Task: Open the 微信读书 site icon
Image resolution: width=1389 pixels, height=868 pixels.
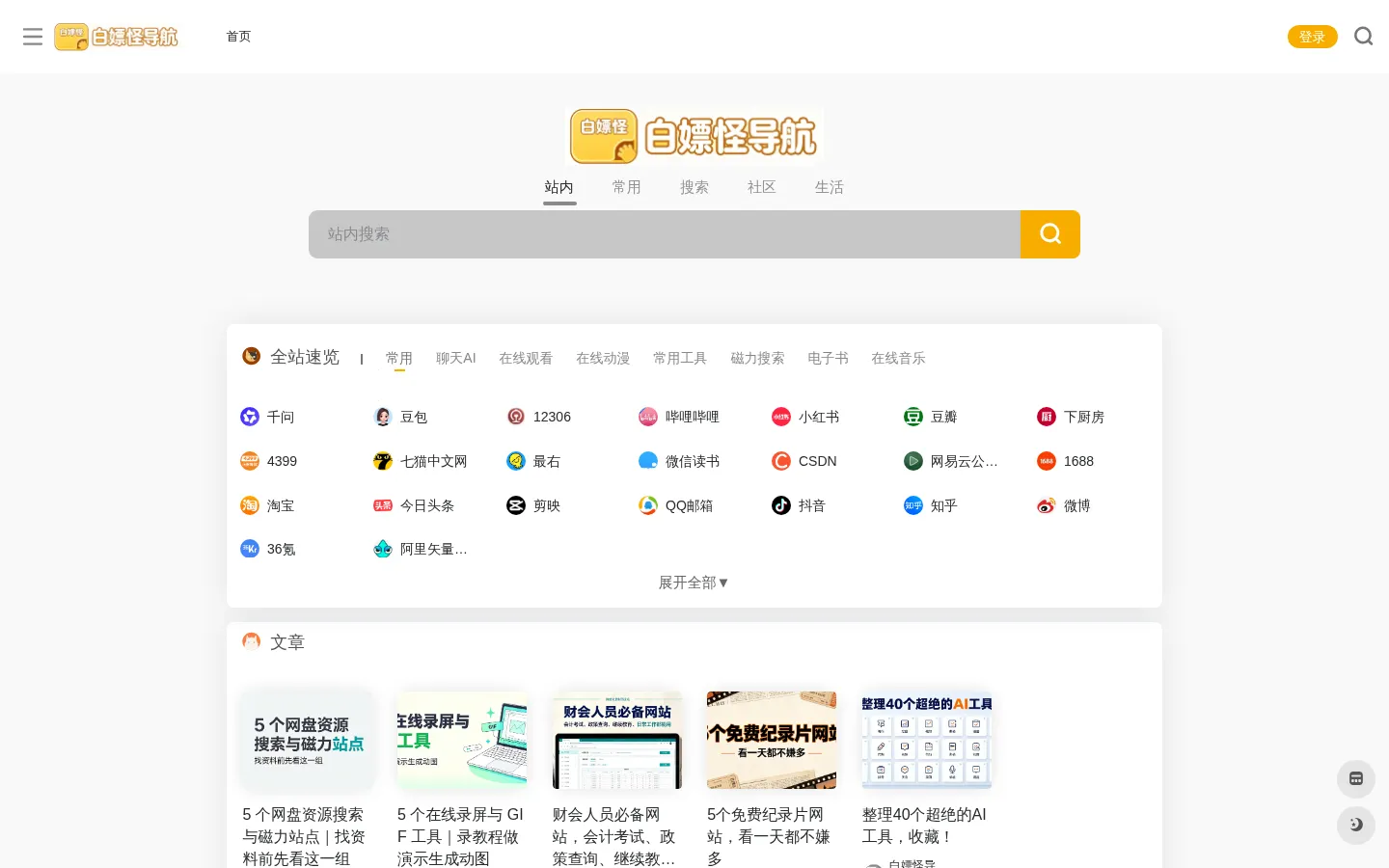Action: point(648,461)
